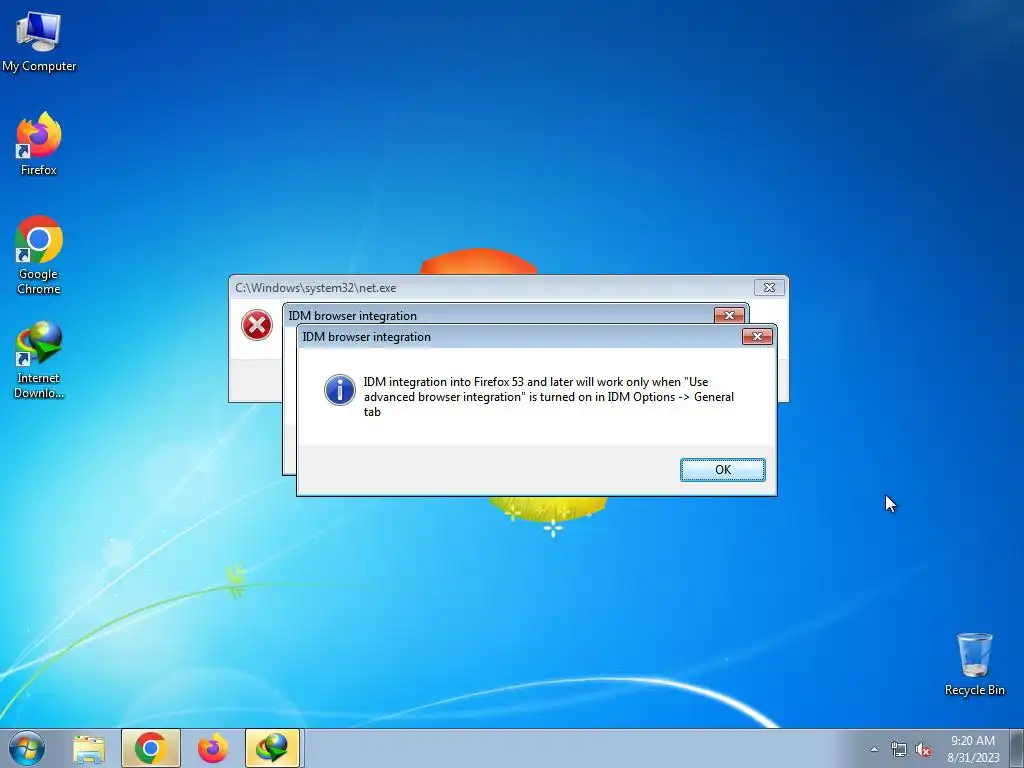Switch to Chrome in the taskbar
Viewport: 1024px width, 768px height.
click(151, 748)
